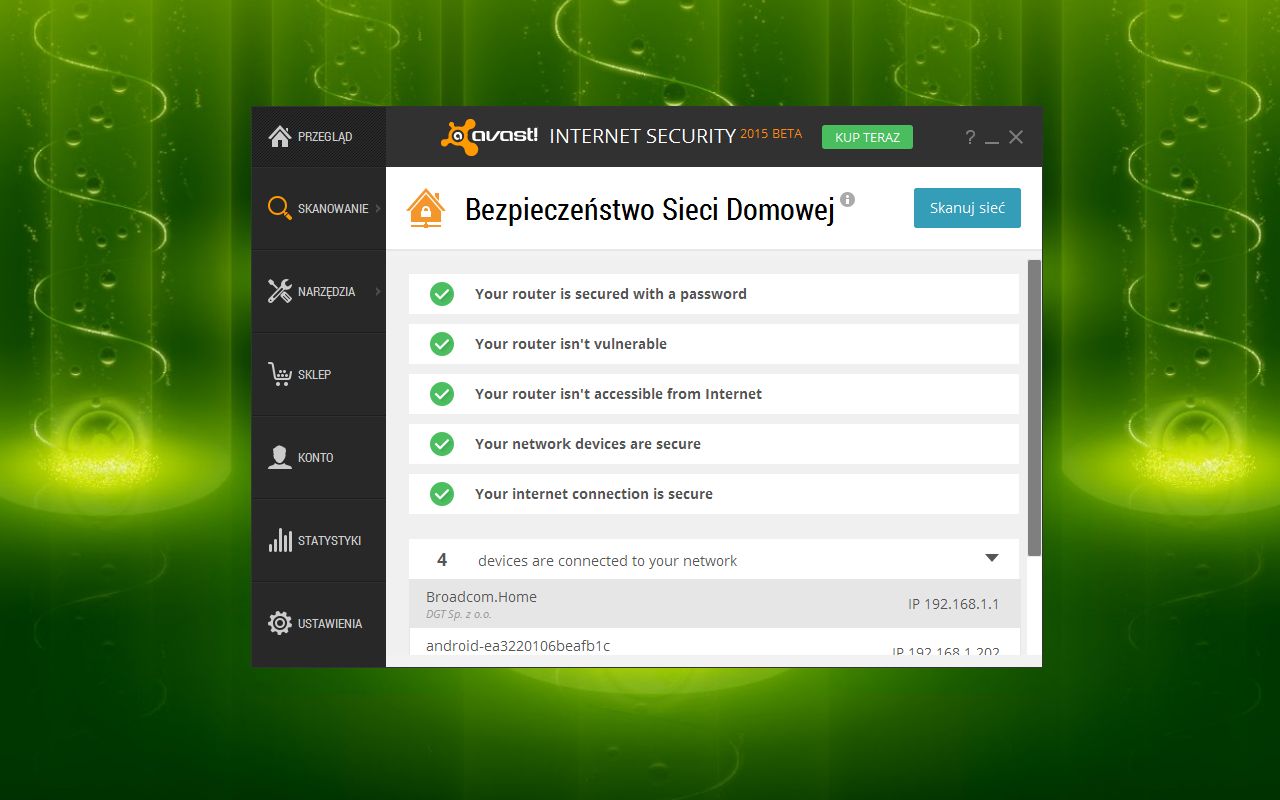The height and width of the screenshot is (800, 1280).
Task: Click the Avast logo in the title bar
Action: [490, 137]
